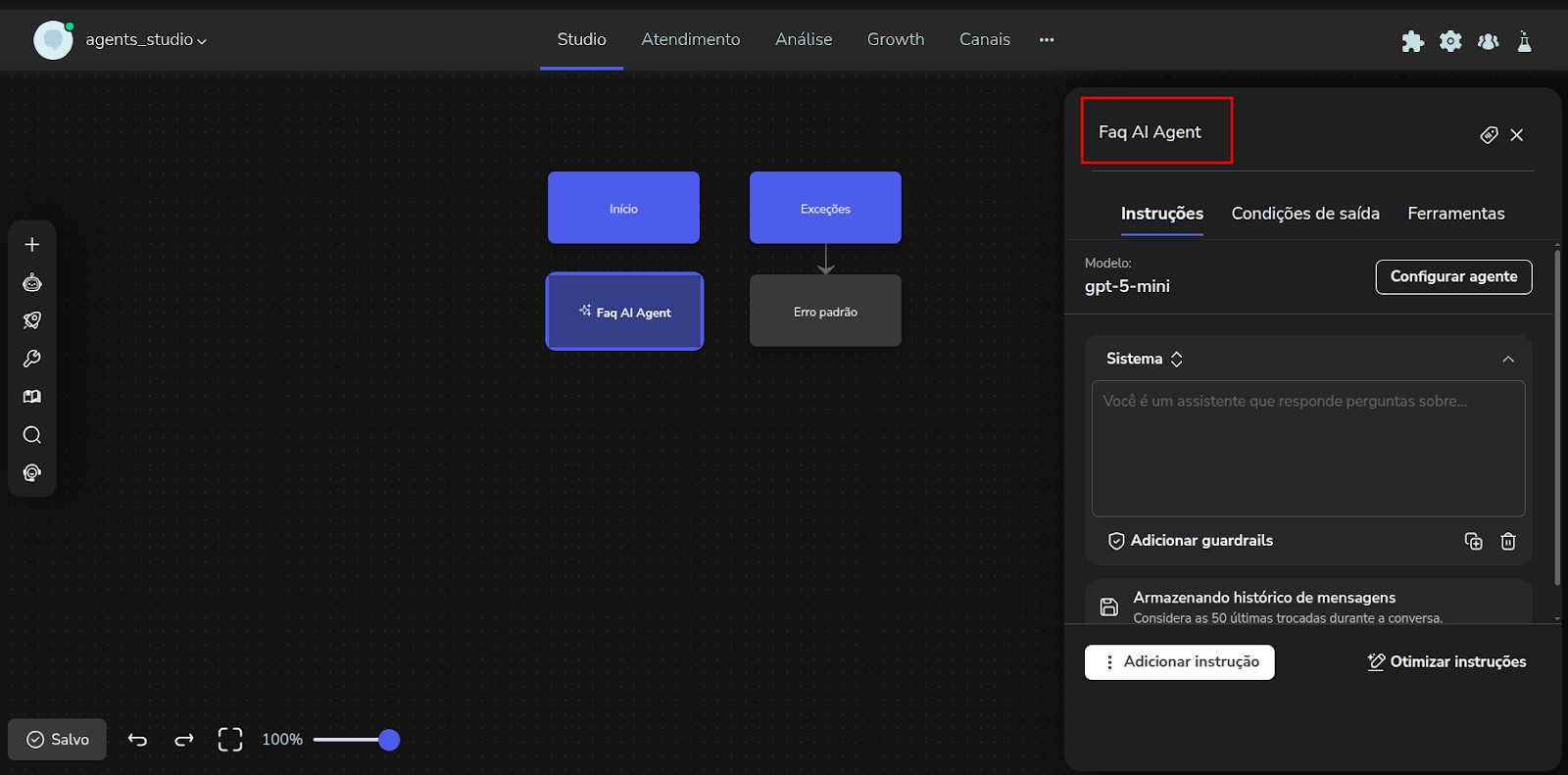This screenshot has height=775, width=1568.
Task: Click the rocket icon in left toolbar
Action: pos(32,320)
